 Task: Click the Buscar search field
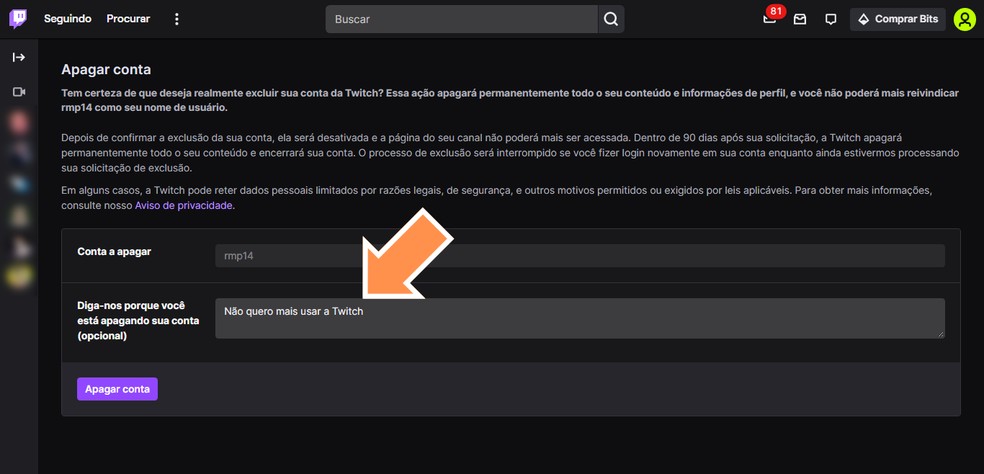click(x=461, y=19)
